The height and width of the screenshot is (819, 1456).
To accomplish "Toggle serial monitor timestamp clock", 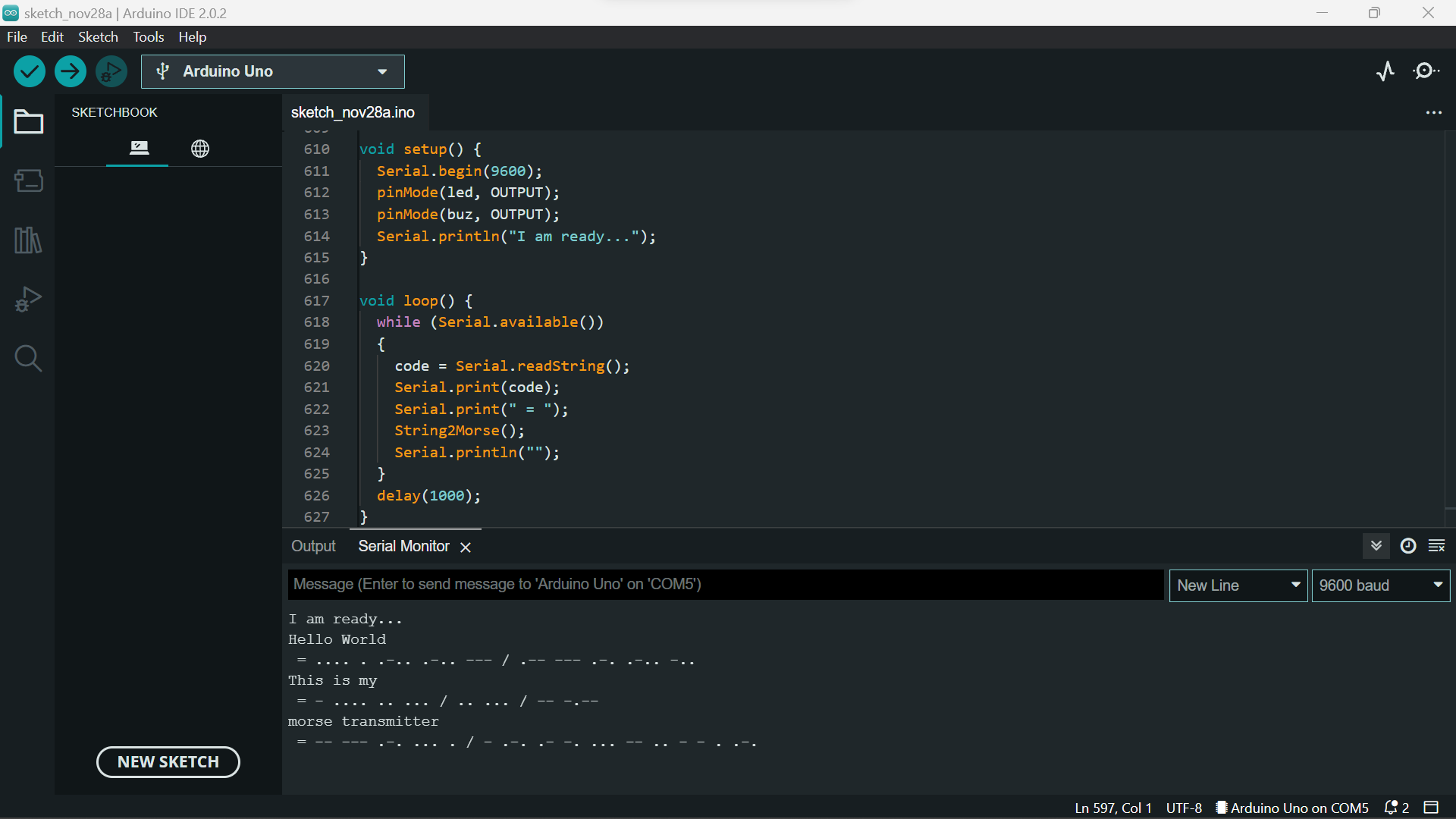I will point(1408,546).
